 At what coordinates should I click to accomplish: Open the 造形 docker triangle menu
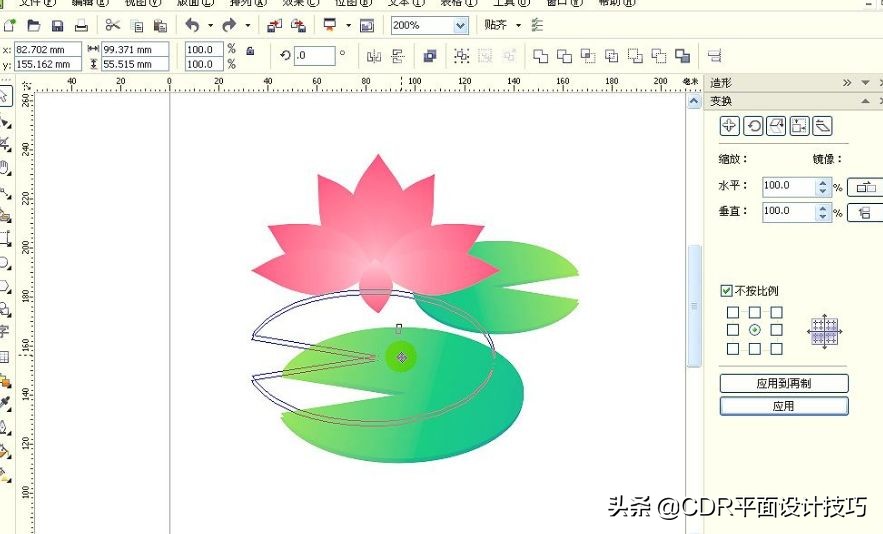point(866,83)
